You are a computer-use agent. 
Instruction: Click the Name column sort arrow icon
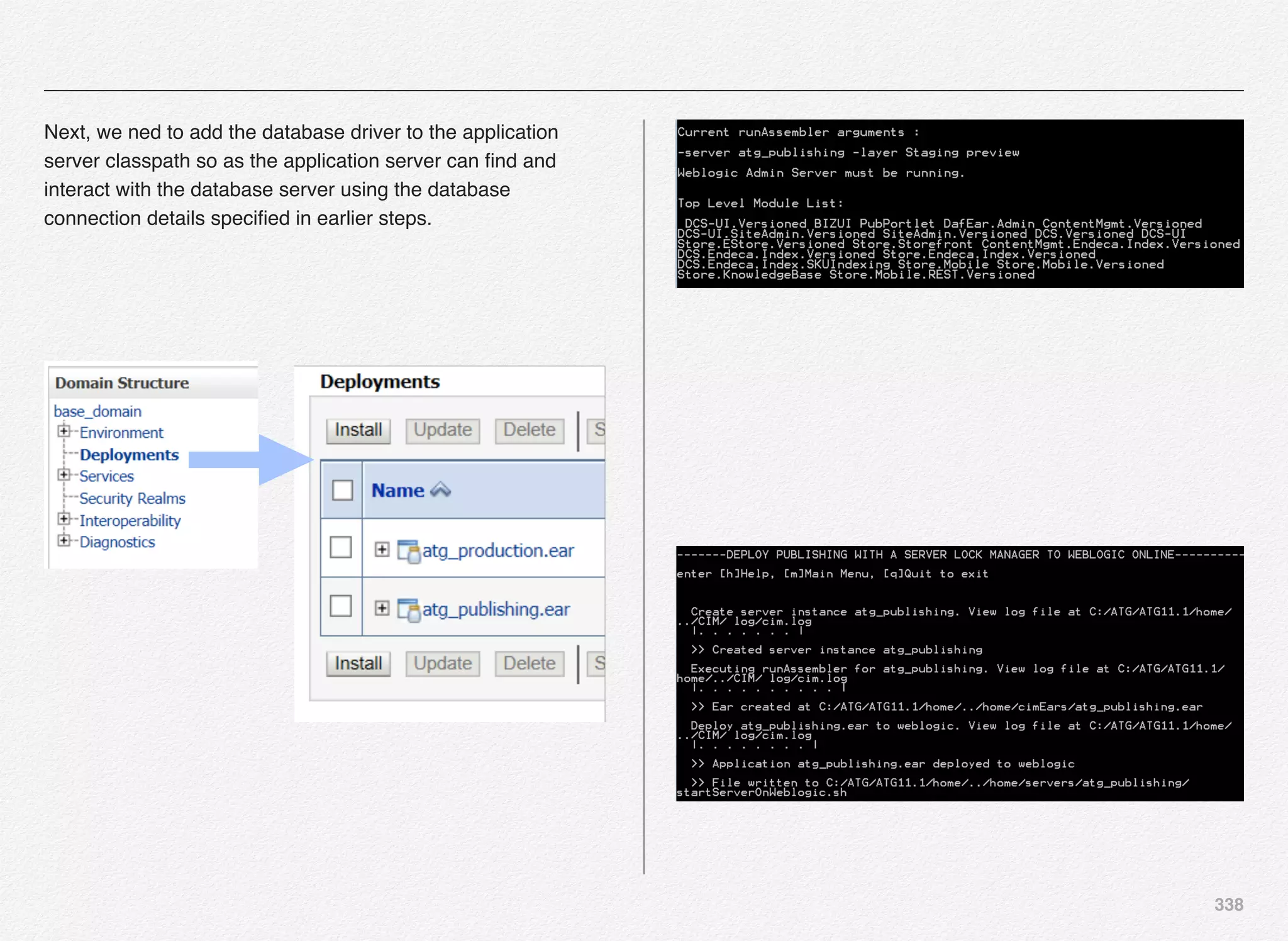[441, 490]
